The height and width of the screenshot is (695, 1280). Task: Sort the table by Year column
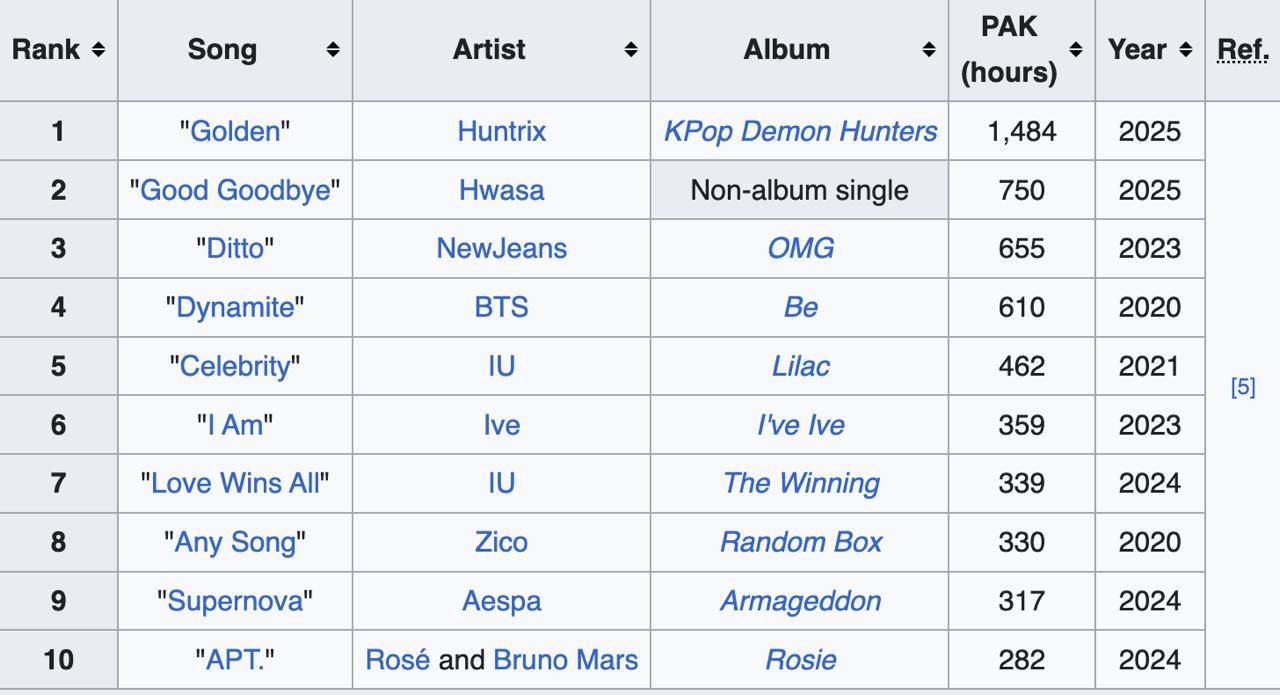(x=1186, y=49)
